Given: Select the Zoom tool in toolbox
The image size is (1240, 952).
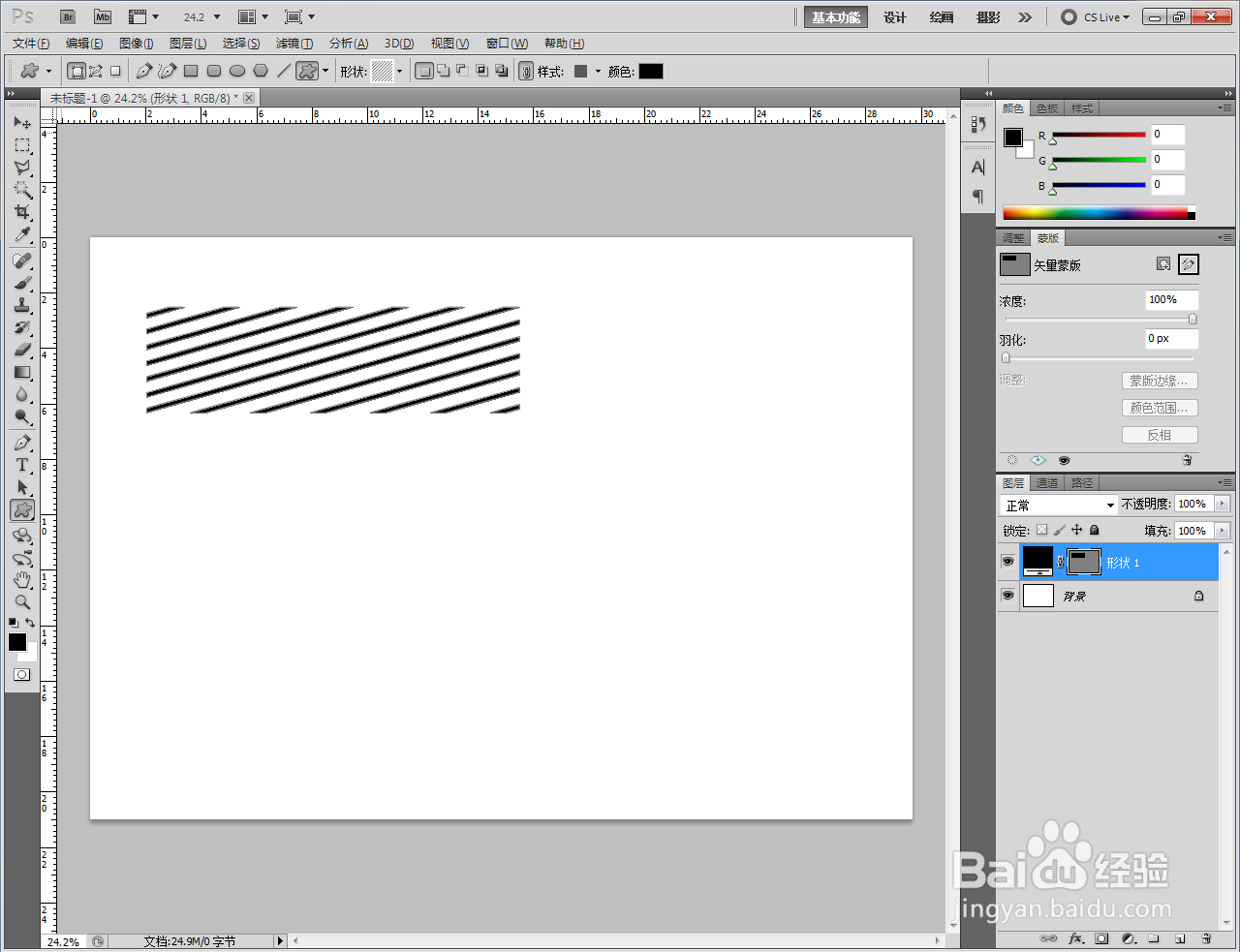Looking at the screenshot, I should click(x=22, y=602).
